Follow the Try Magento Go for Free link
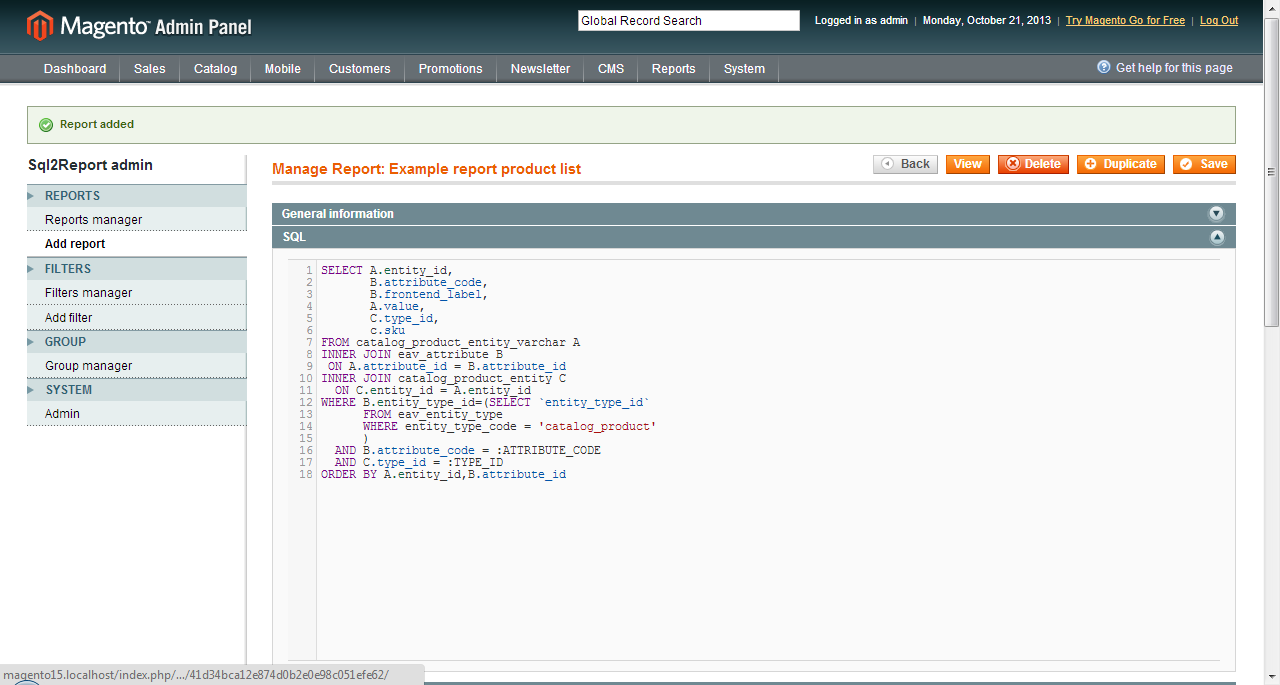This screenshot has width=1280, height=685. (x=1125, y=20)
